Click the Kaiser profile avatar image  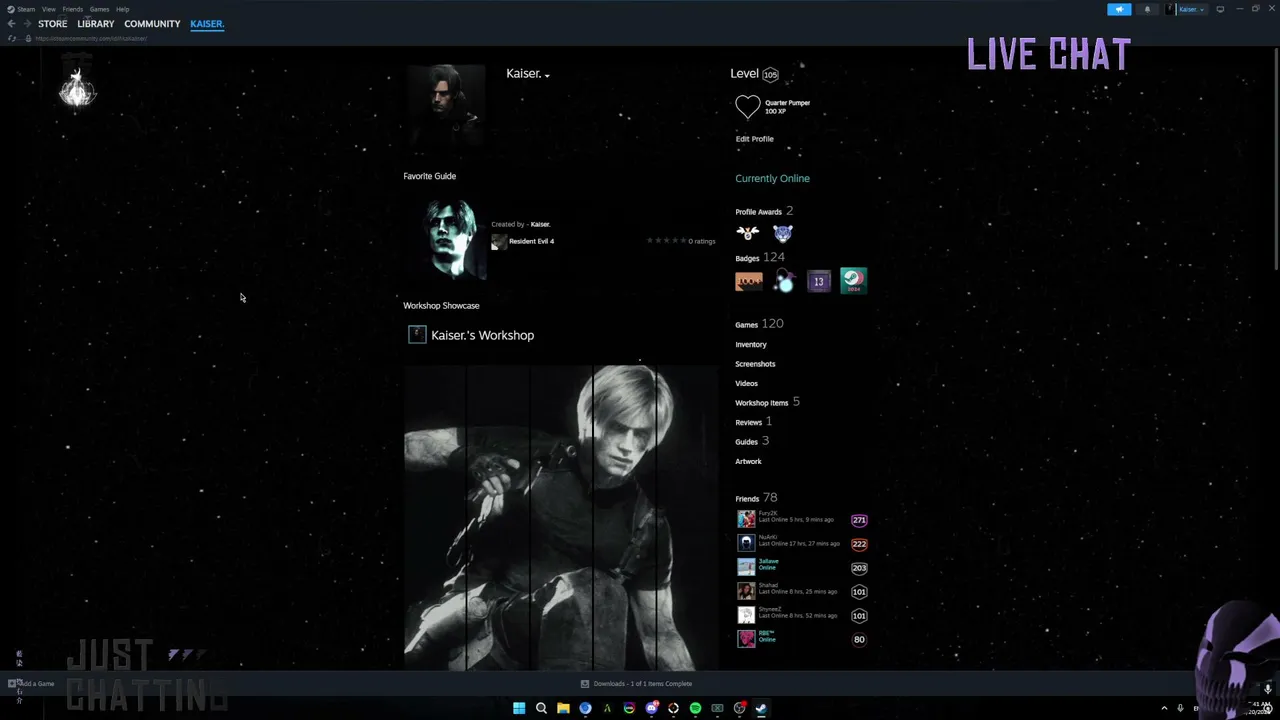(445, 106)
